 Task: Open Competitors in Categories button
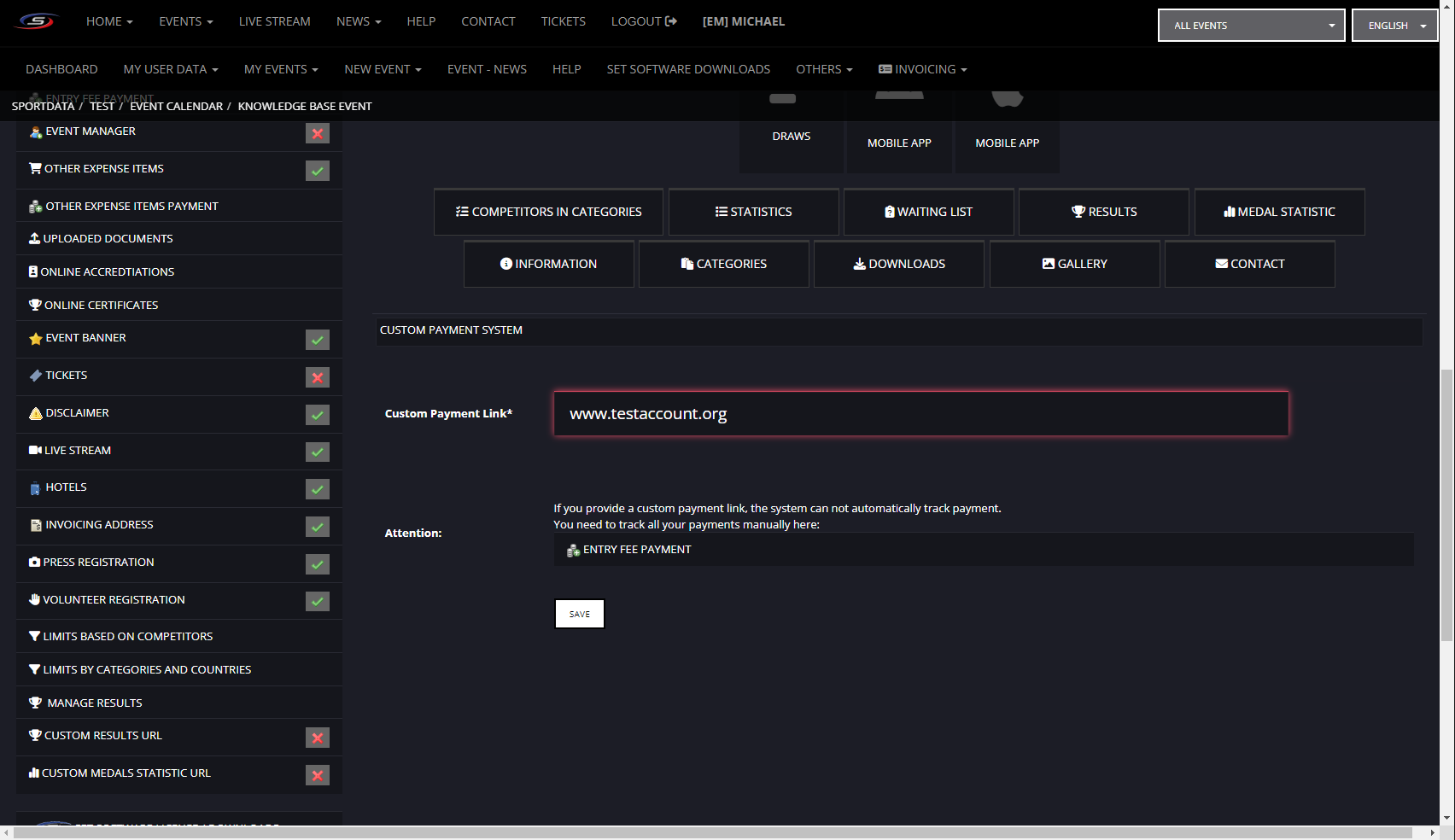(x=548, y=212)
